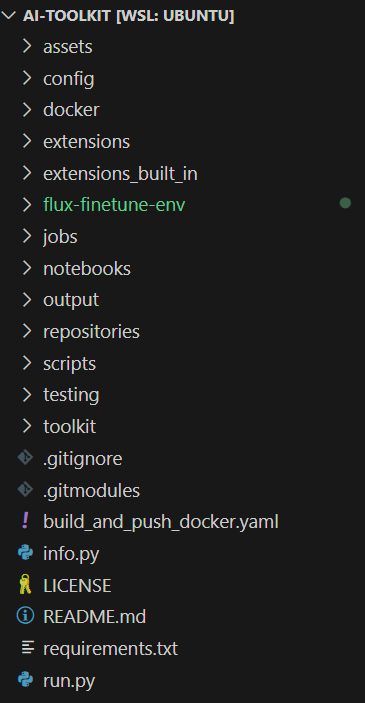Click the green status dot on flux-finetune-env

pos(345,203)
